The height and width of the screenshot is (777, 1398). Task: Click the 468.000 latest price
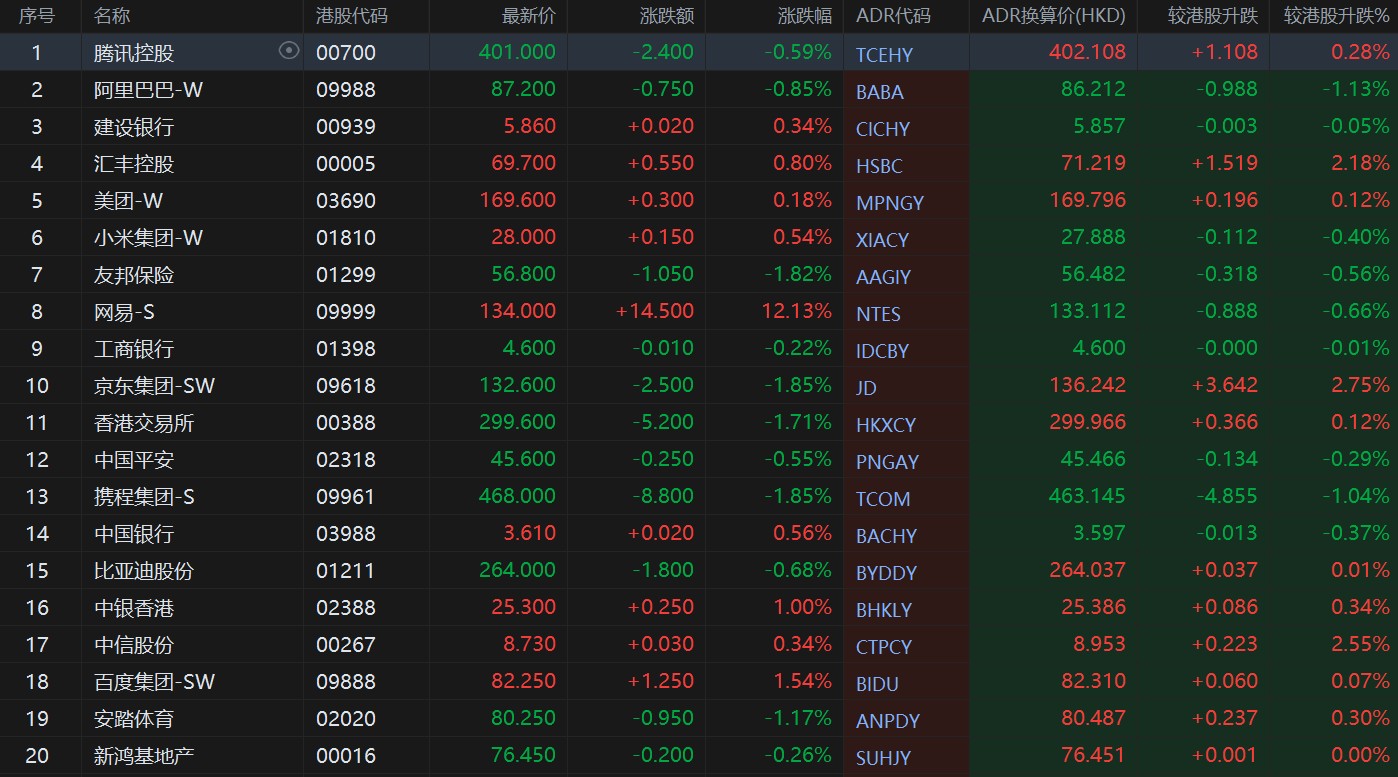pyautogui.click(x=517, y=496)
